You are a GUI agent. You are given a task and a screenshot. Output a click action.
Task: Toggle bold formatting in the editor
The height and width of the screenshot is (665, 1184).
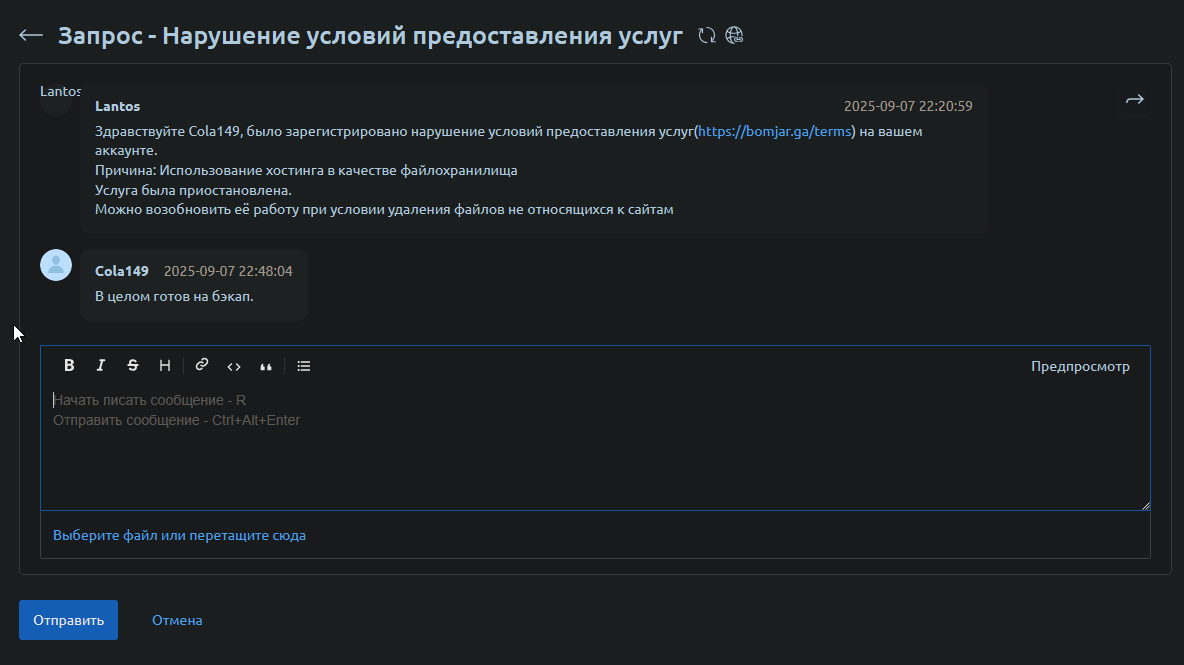point(69,366)
